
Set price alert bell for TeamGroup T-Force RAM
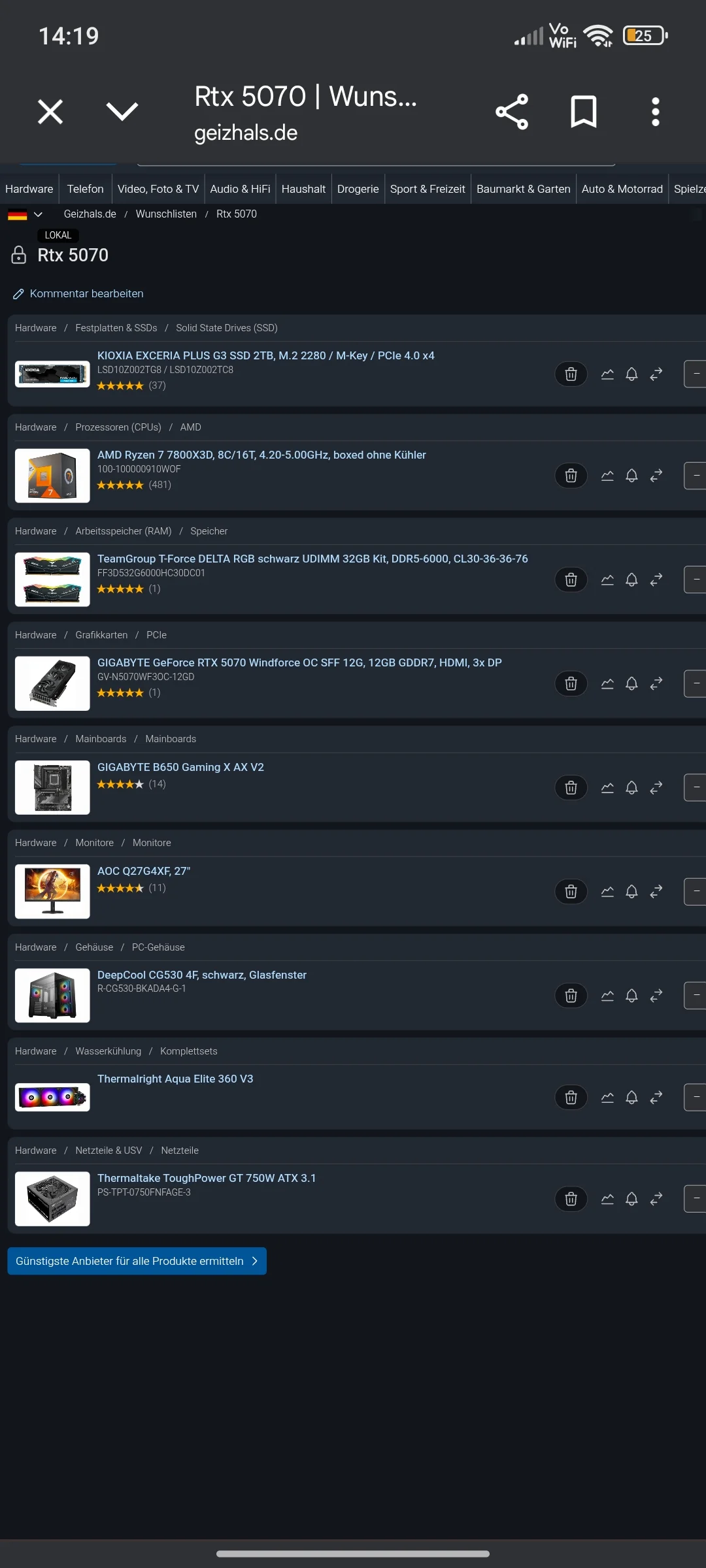(x=631, y=580)
